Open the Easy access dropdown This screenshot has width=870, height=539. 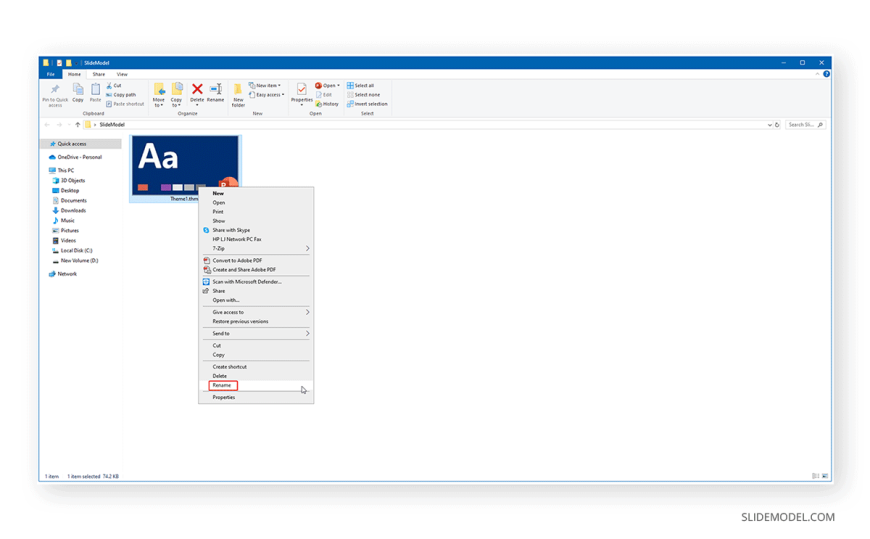266,95
